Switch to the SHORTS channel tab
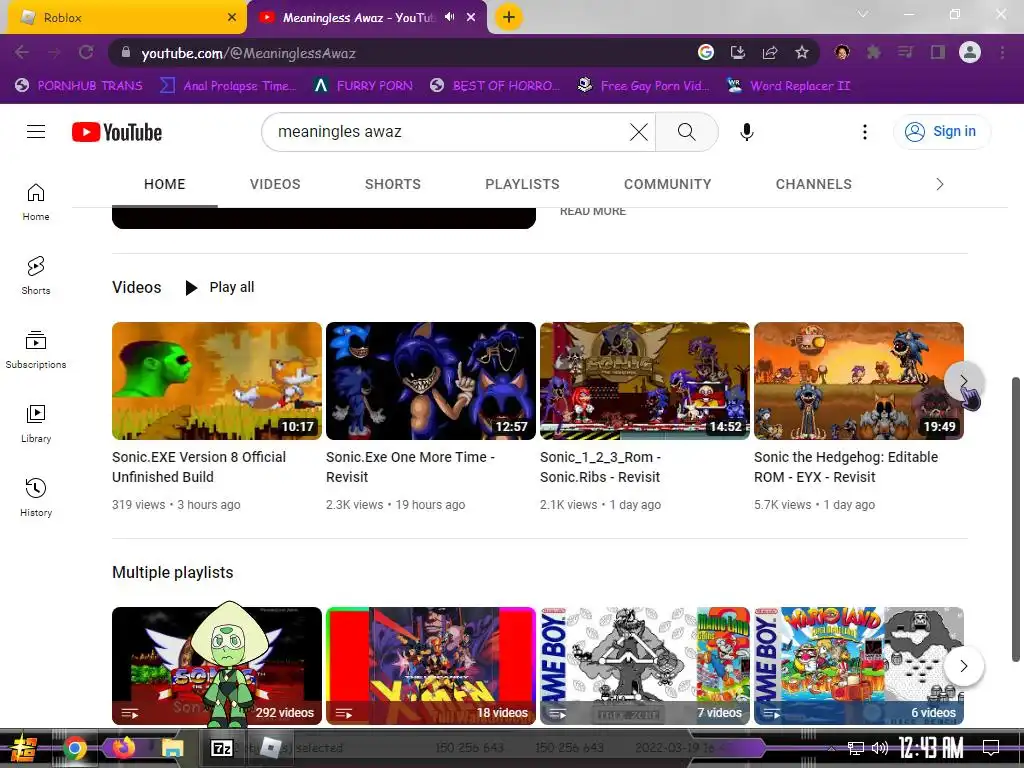This screenshot has height=768, width=1024. (x=392, y=184)
